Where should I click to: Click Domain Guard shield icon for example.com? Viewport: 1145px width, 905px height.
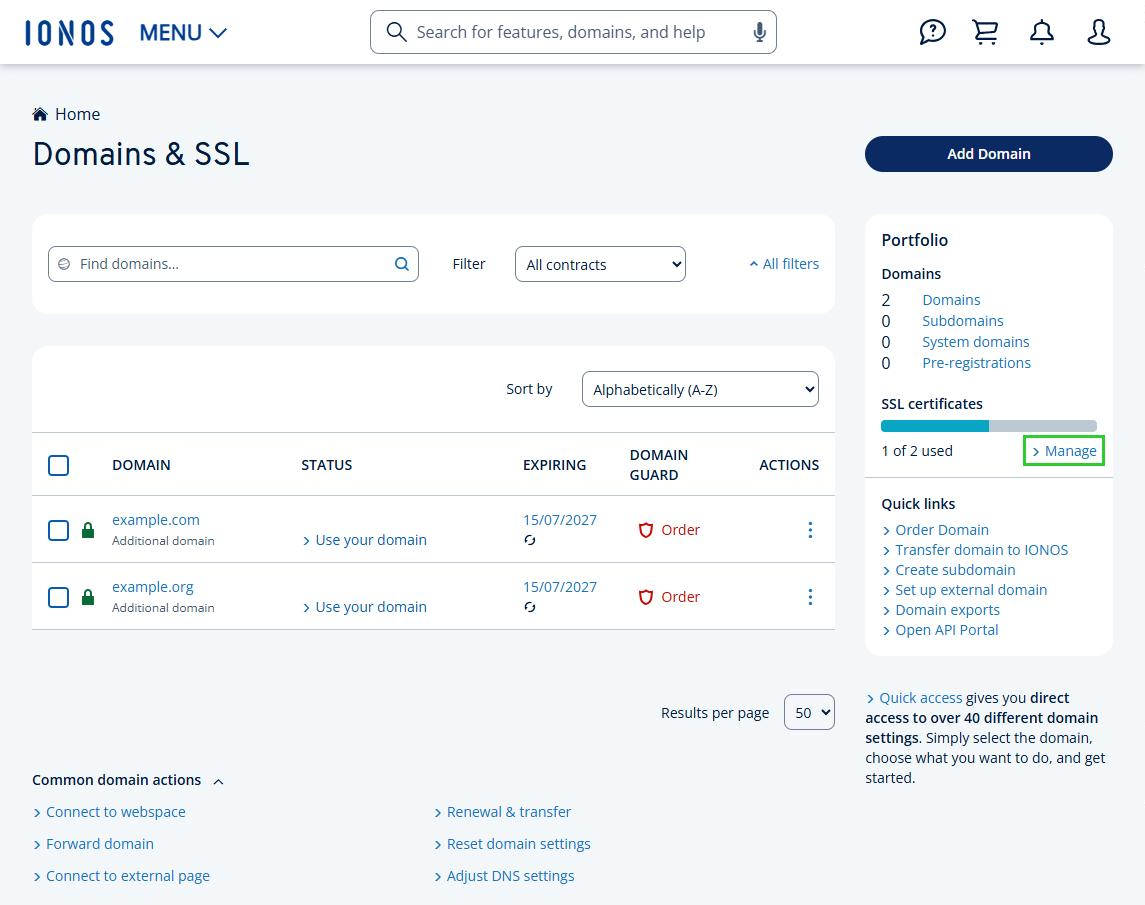(x=646, y=530)
